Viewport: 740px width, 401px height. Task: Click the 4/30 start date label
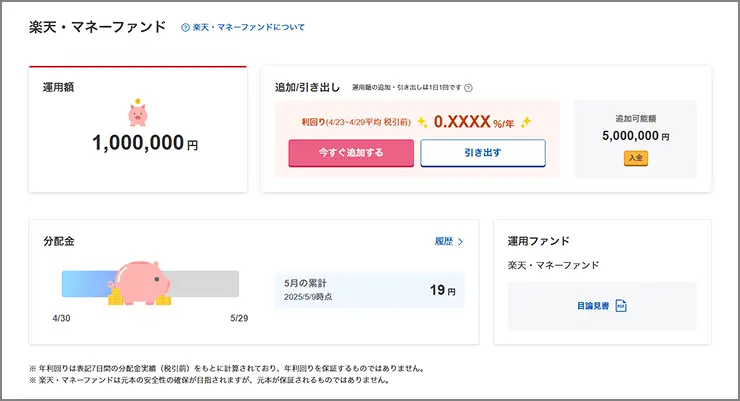[61, 318]
